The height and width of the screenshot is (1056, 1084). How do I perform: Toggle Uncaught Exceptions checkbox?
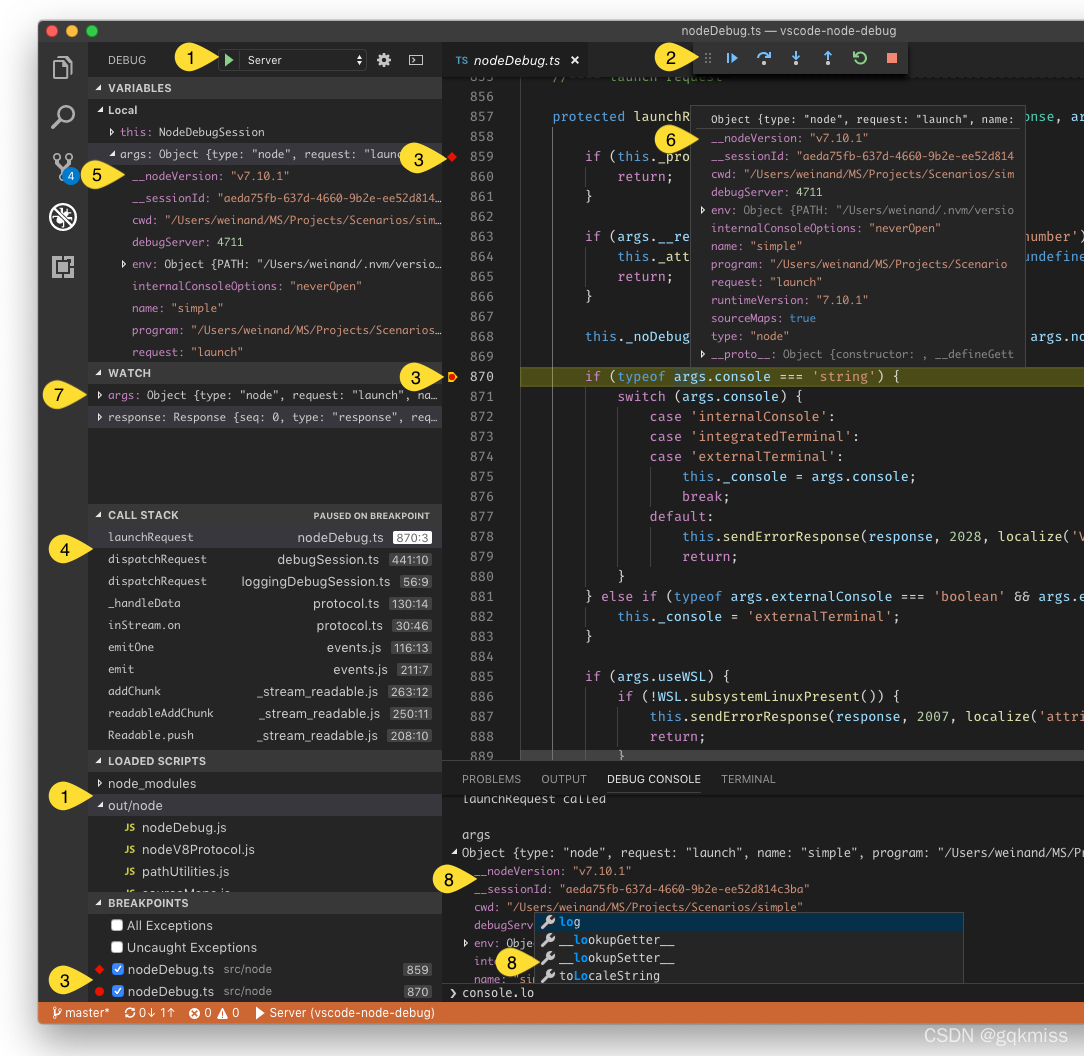click(117, 947)
